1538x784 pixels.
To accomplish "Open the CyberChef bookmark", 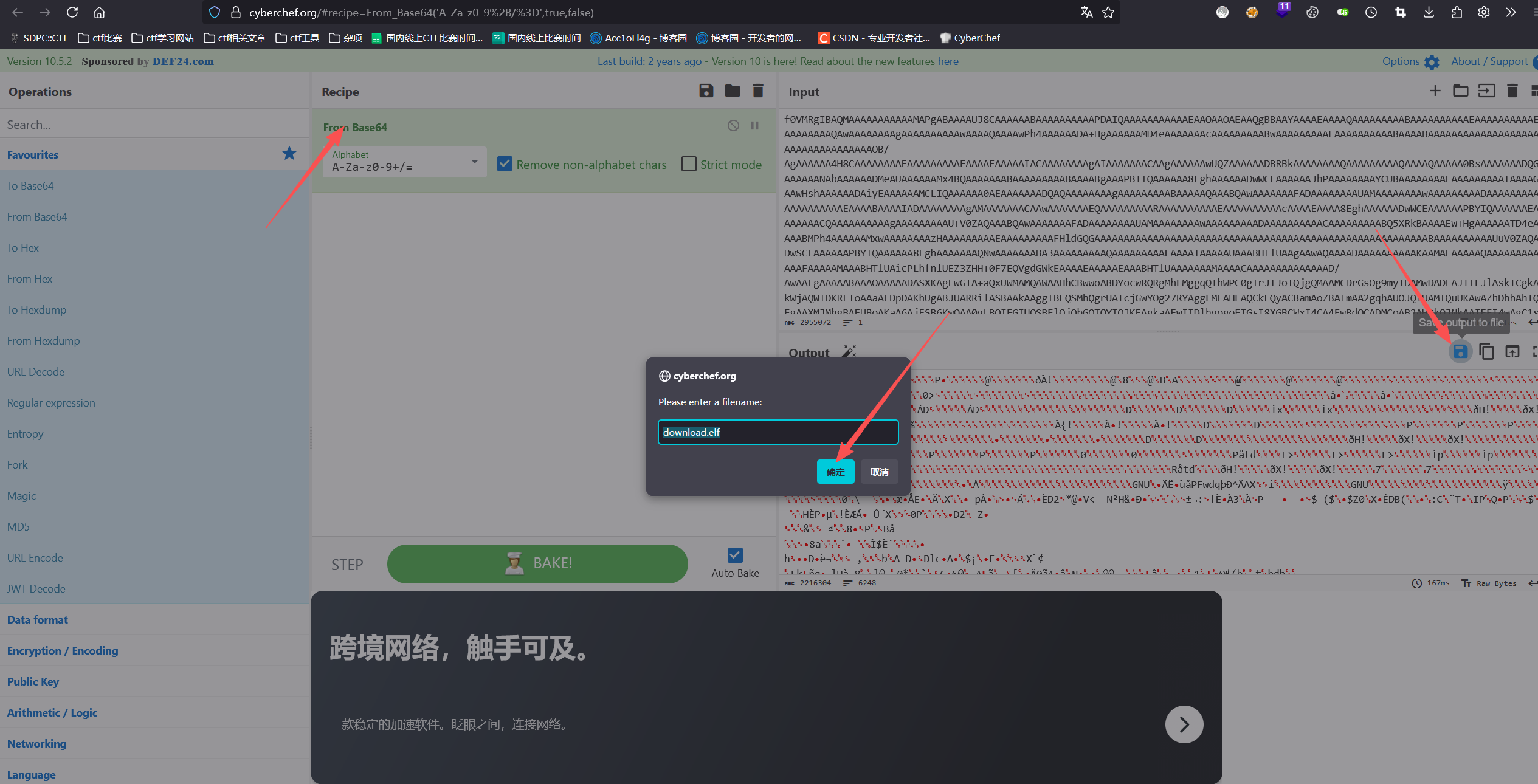I will tap(970, 38).
